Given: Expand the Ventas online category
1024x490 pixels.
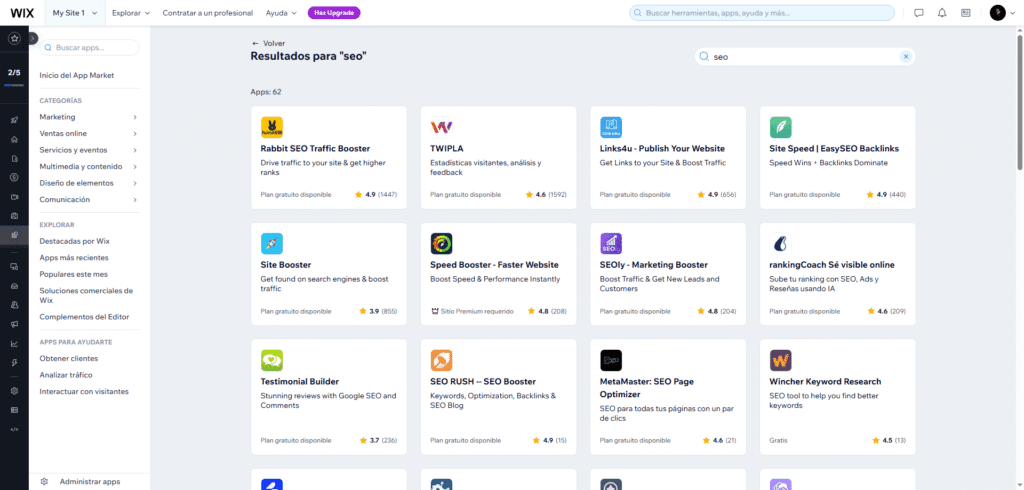Looking at the screenshot, I should click(x=134, y=133).
